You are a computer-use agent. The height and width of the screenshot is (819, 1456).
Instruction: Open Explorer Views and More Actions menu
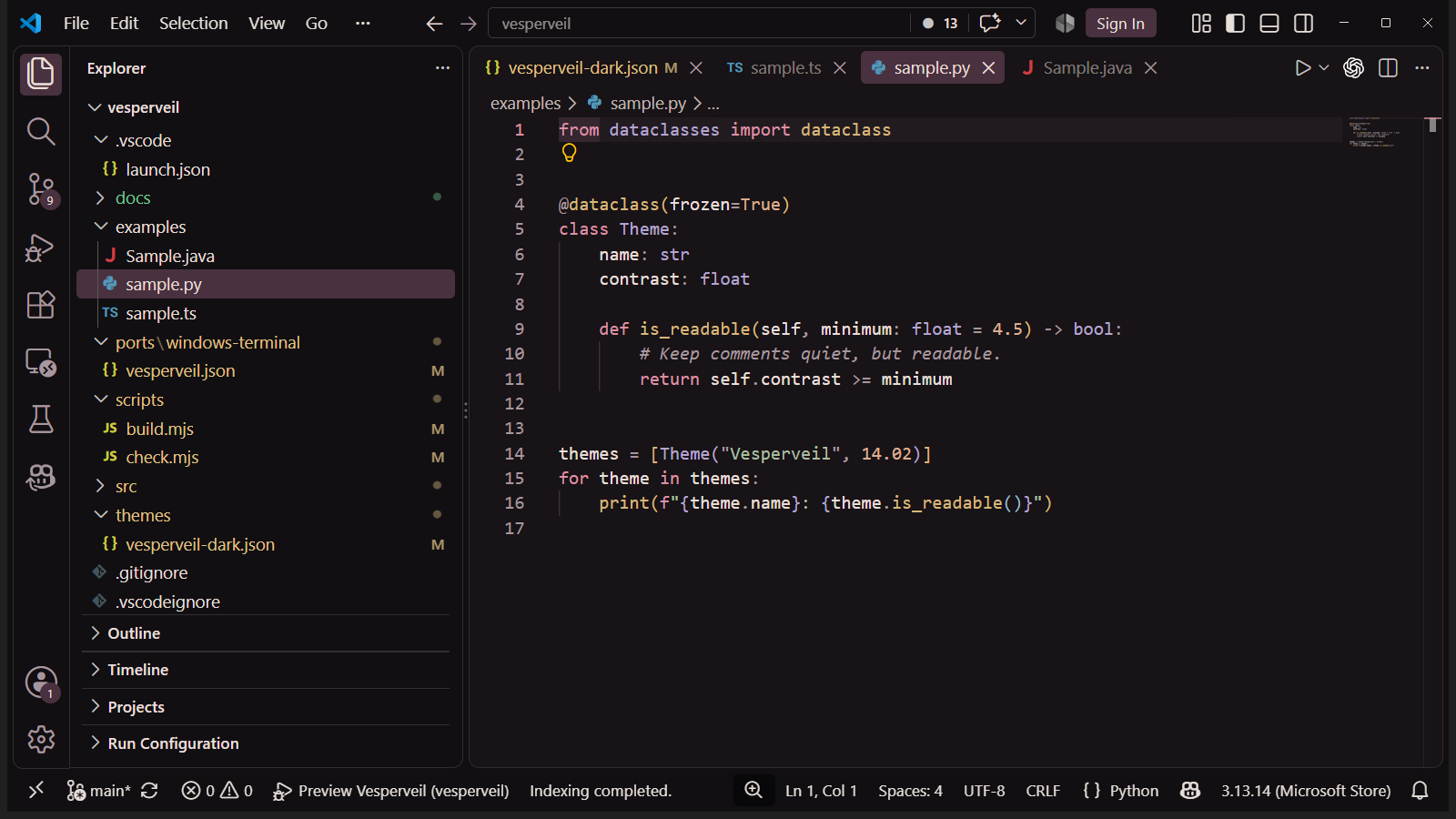(x=442, y=68)
